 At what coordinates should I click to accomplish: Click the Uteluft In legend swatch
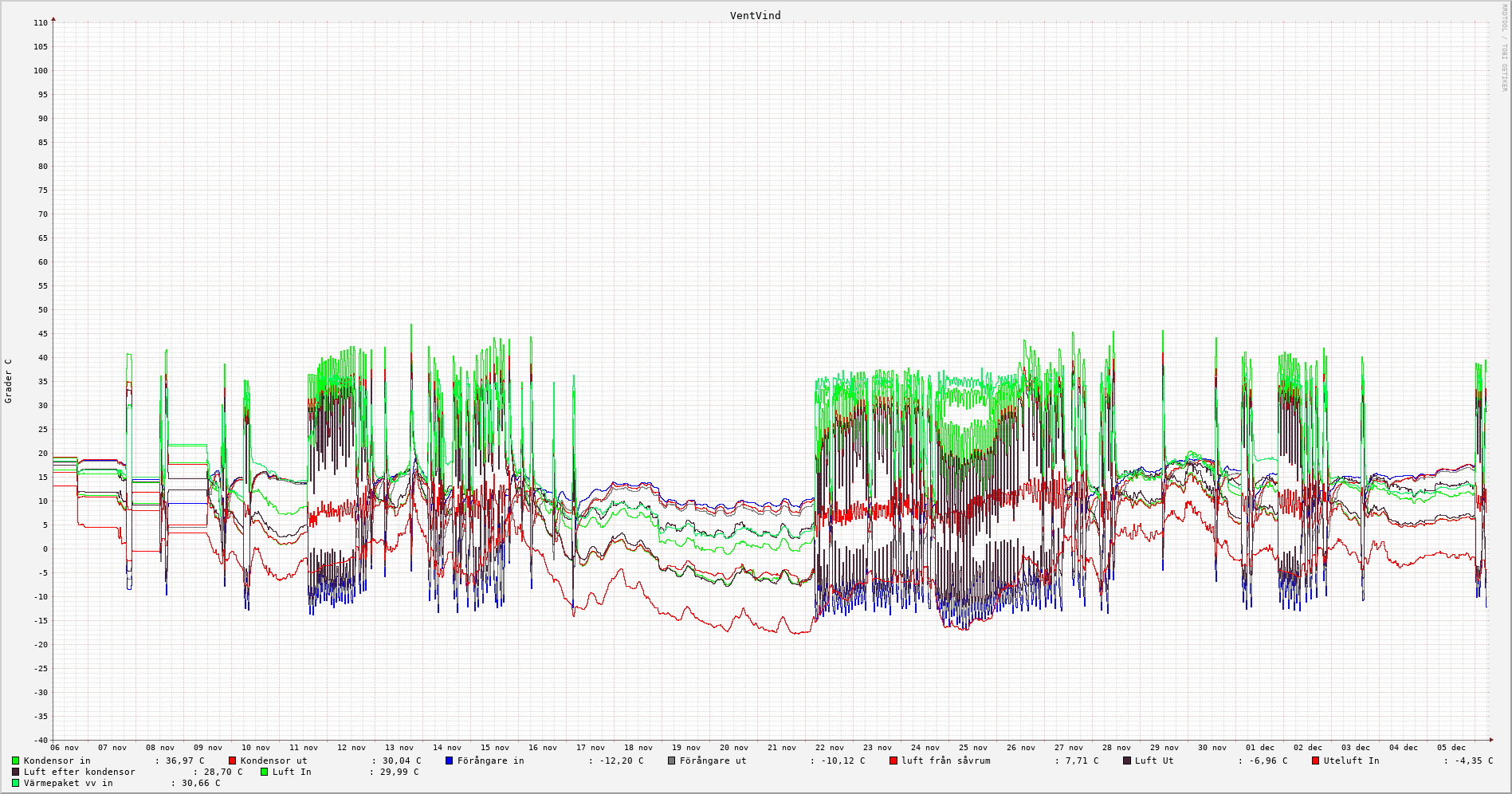pos(1315,761)
